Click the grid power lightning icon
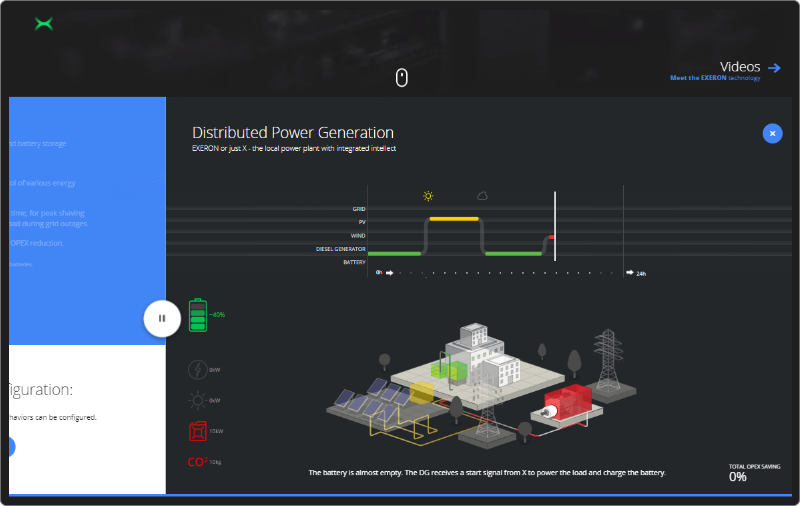The image size is (800, 506). coord(198,369)
